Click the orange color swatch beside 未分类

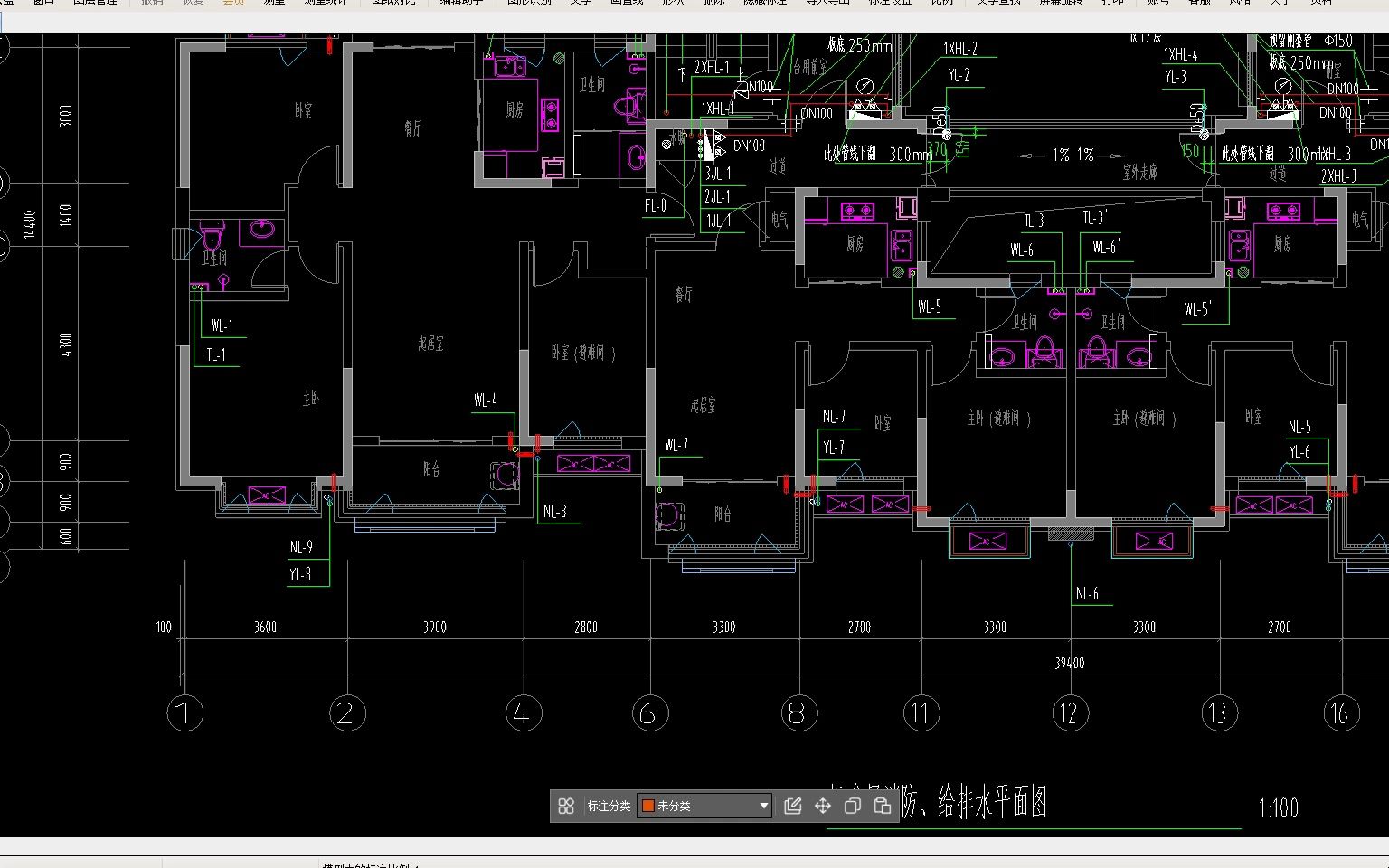(x=647, y=806)
